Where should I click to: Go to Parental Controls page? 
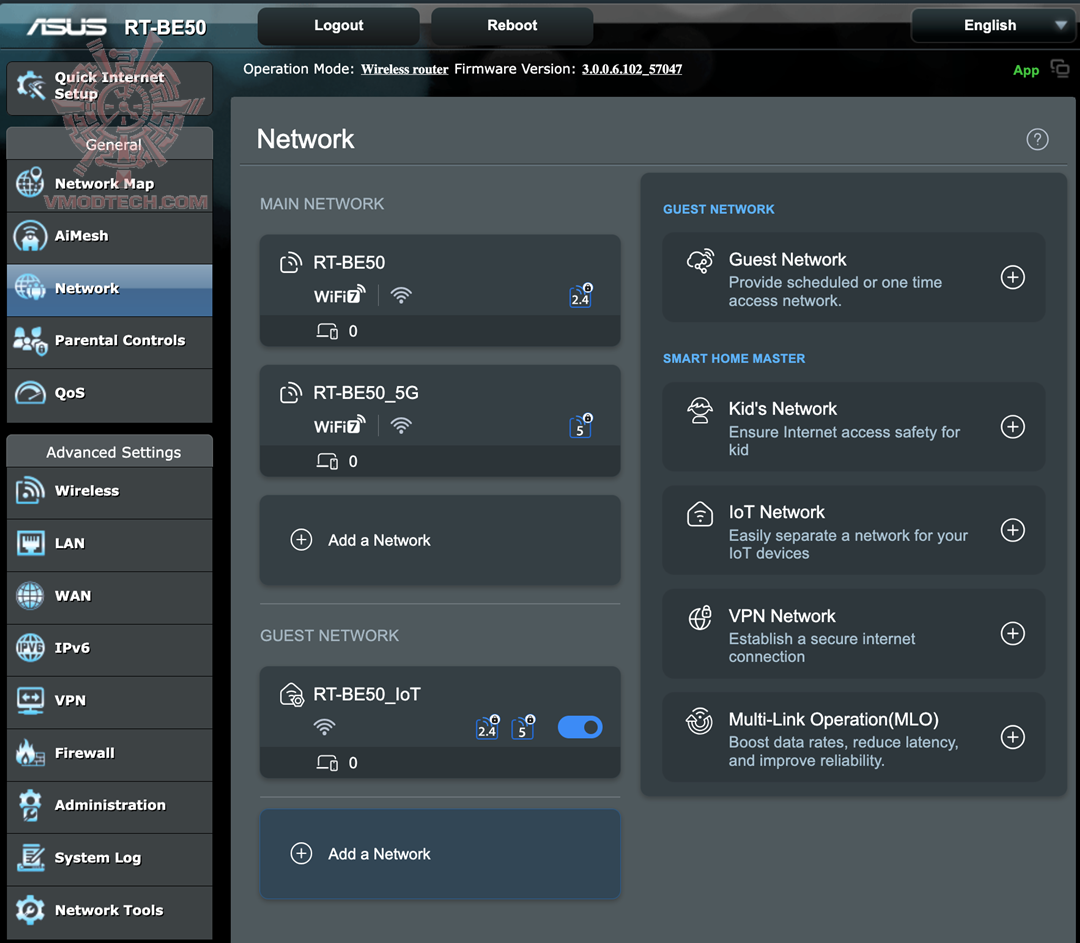pos(110,342)
